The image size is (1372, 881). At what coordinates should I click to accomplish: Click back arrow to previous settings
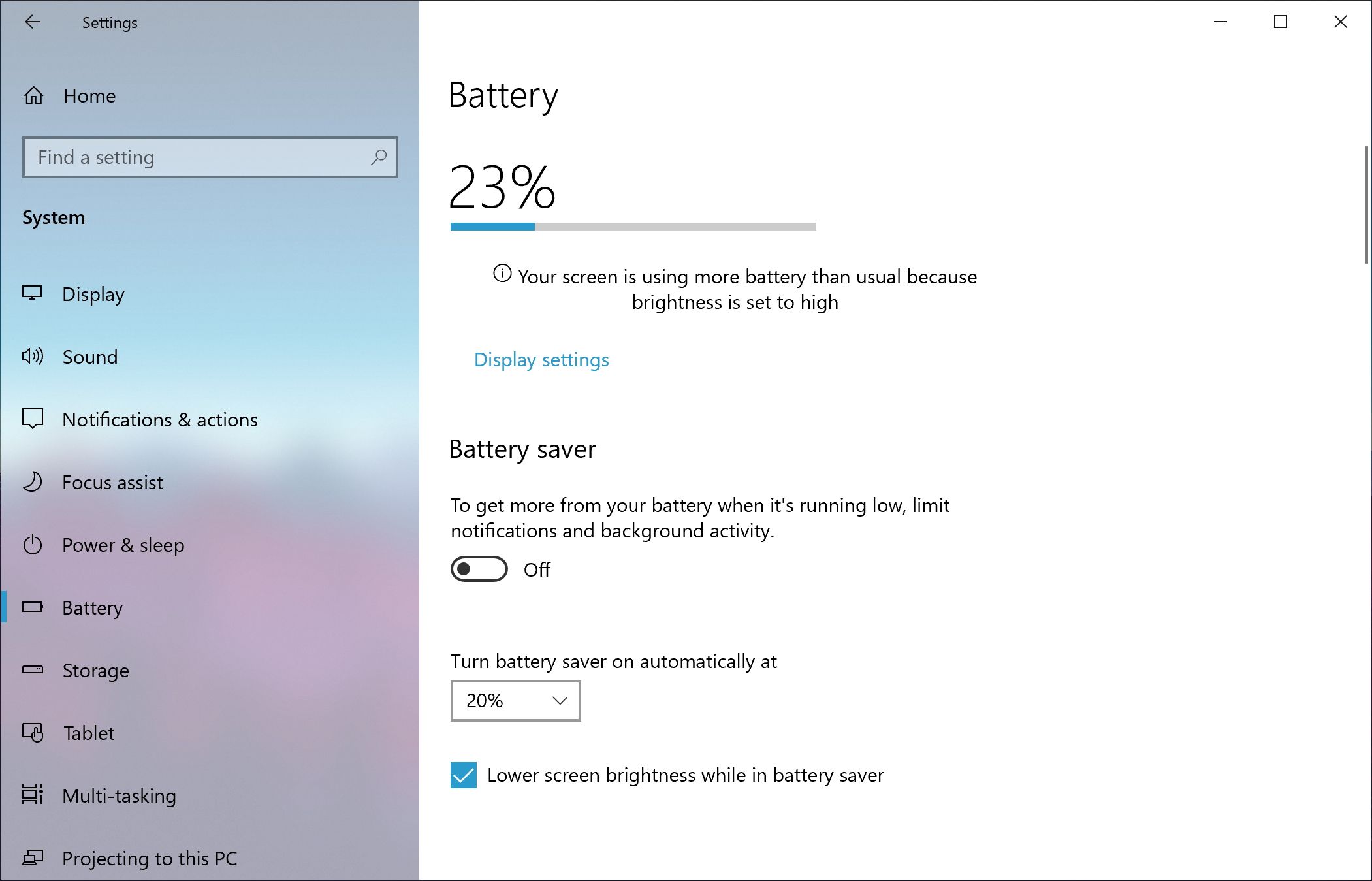click(31, 22)
